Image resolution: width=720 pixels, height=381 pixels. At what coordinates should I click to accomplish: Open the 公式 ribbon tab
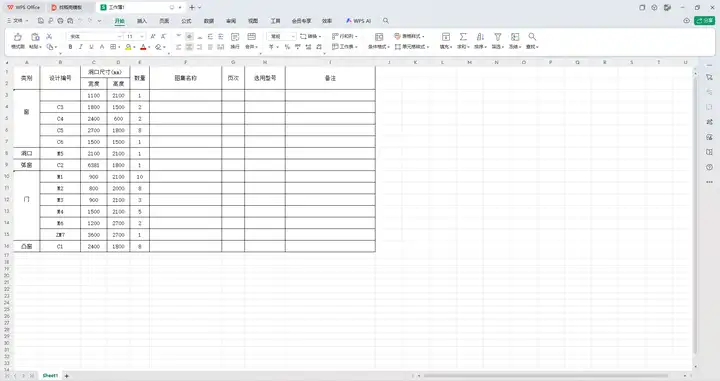click(x=186, y=21)
